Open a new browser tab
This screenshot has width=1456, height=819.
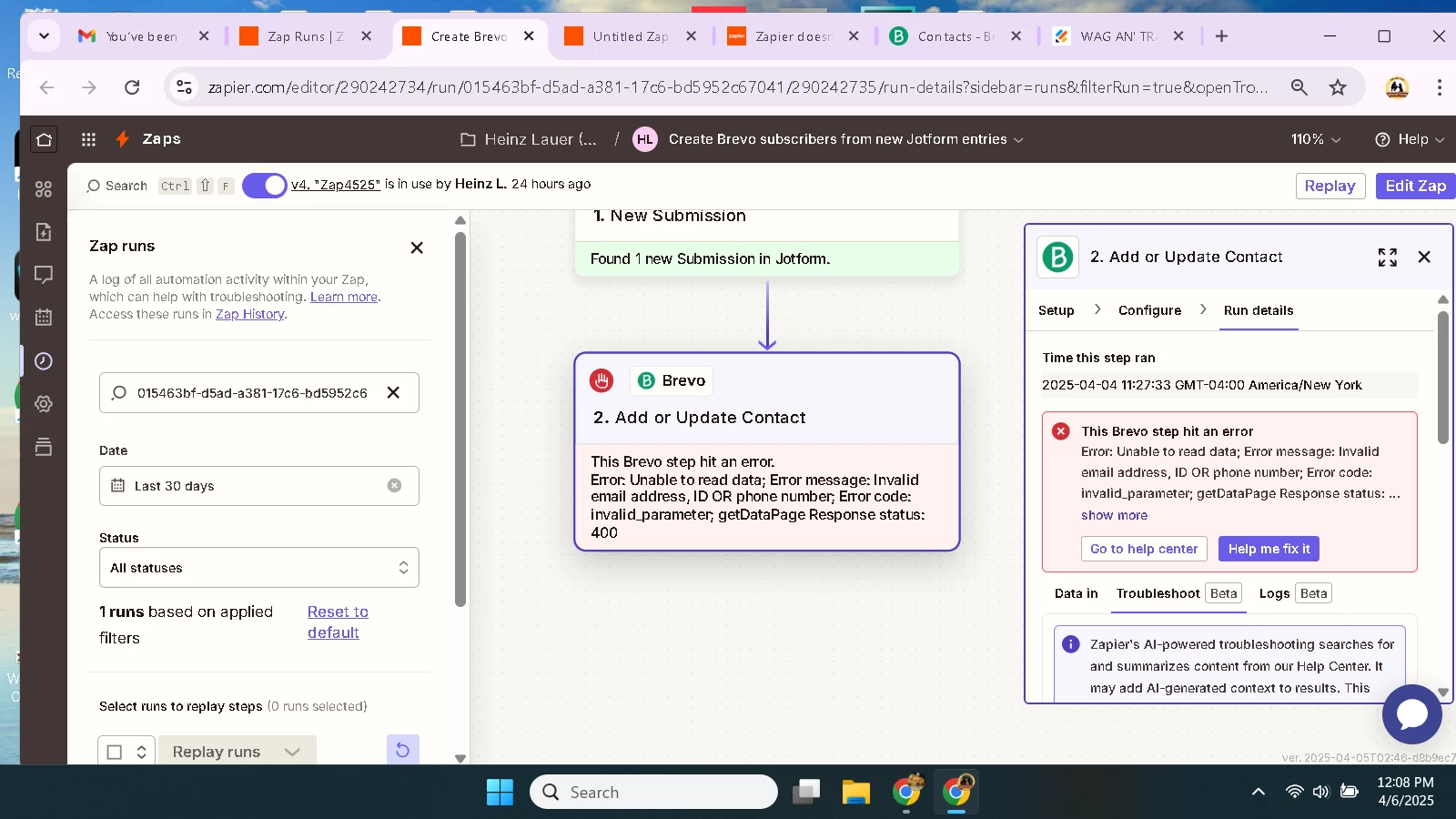pyautogui.click(x=1221, y=36)
